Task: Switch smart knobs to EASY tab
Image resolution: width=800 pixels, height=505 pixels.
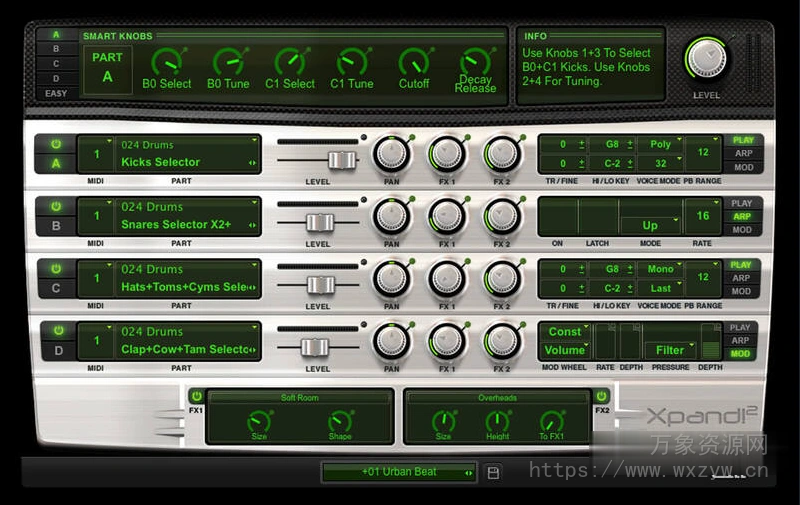Action: 56,93
